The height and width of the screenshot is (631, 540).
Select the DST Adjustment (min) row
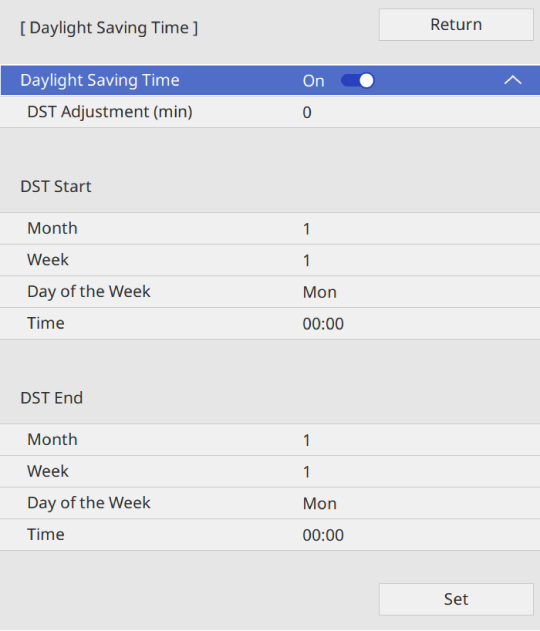(x=270, y=112)
